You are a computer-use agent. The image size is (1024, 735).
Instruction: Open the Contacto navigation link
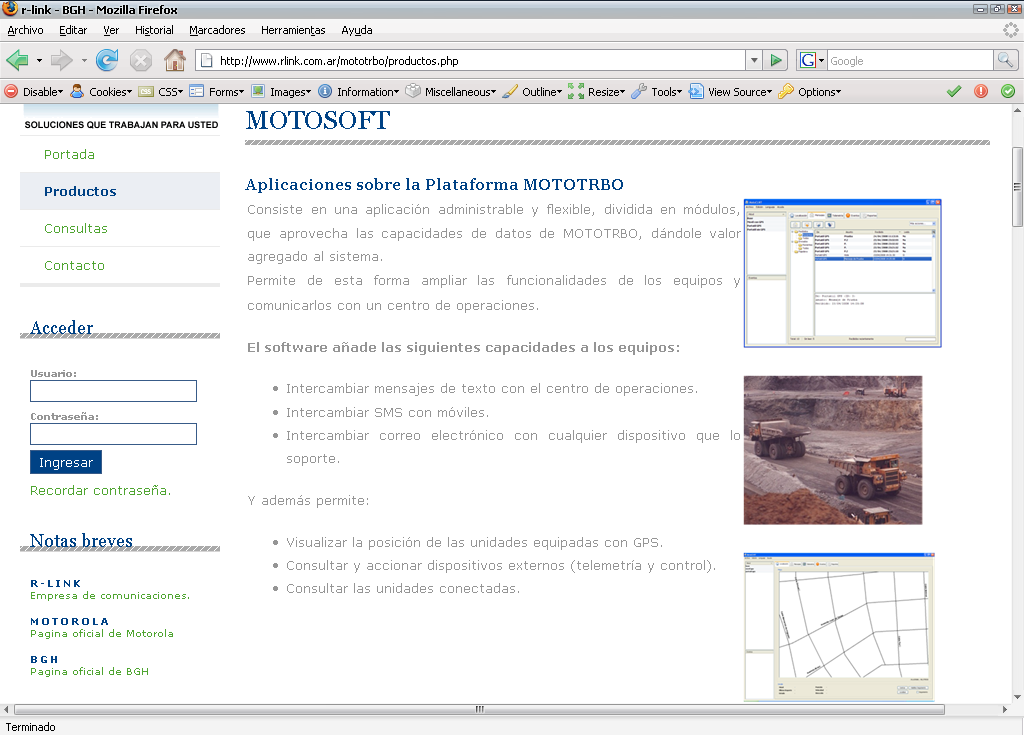tap(74, 265)
